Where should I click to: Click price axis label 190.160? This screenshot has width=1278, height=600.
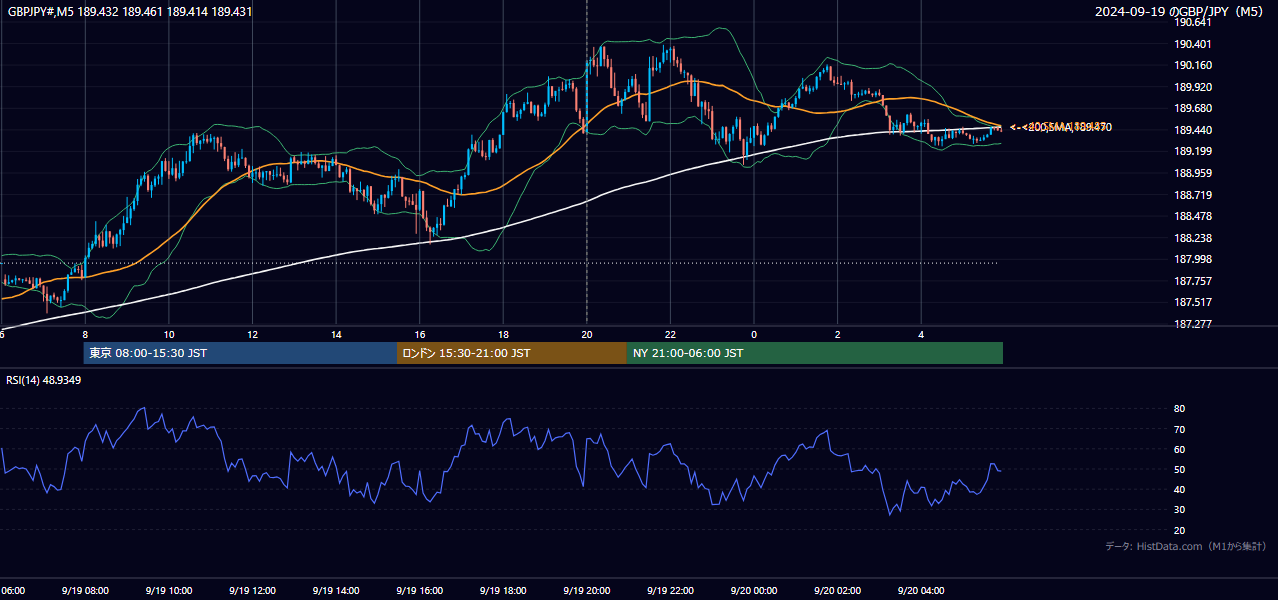click(x=1194, y=65)
